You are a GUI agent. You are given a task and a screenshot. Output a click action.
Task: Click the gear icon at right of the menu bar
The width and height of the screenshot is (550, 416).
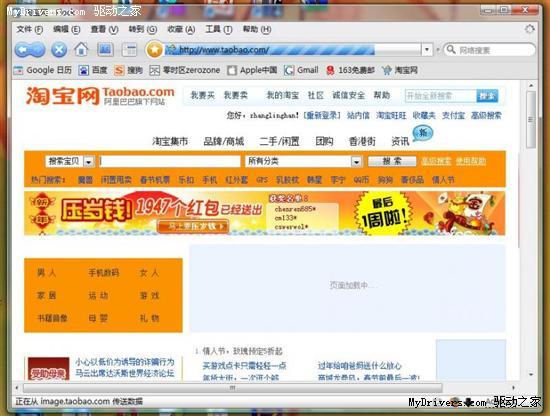(529, 29)
